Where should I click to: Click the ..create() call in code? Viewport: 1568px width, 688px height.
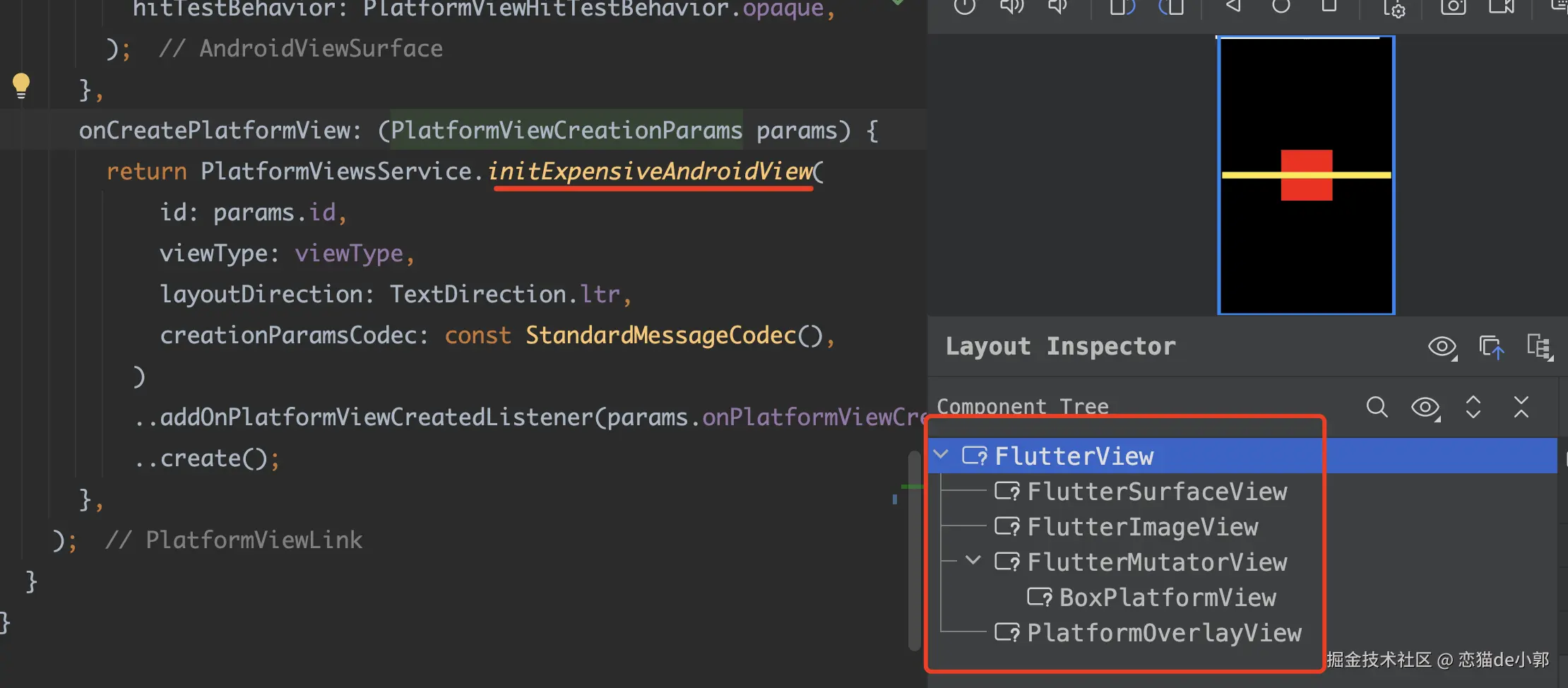point(206,458)
